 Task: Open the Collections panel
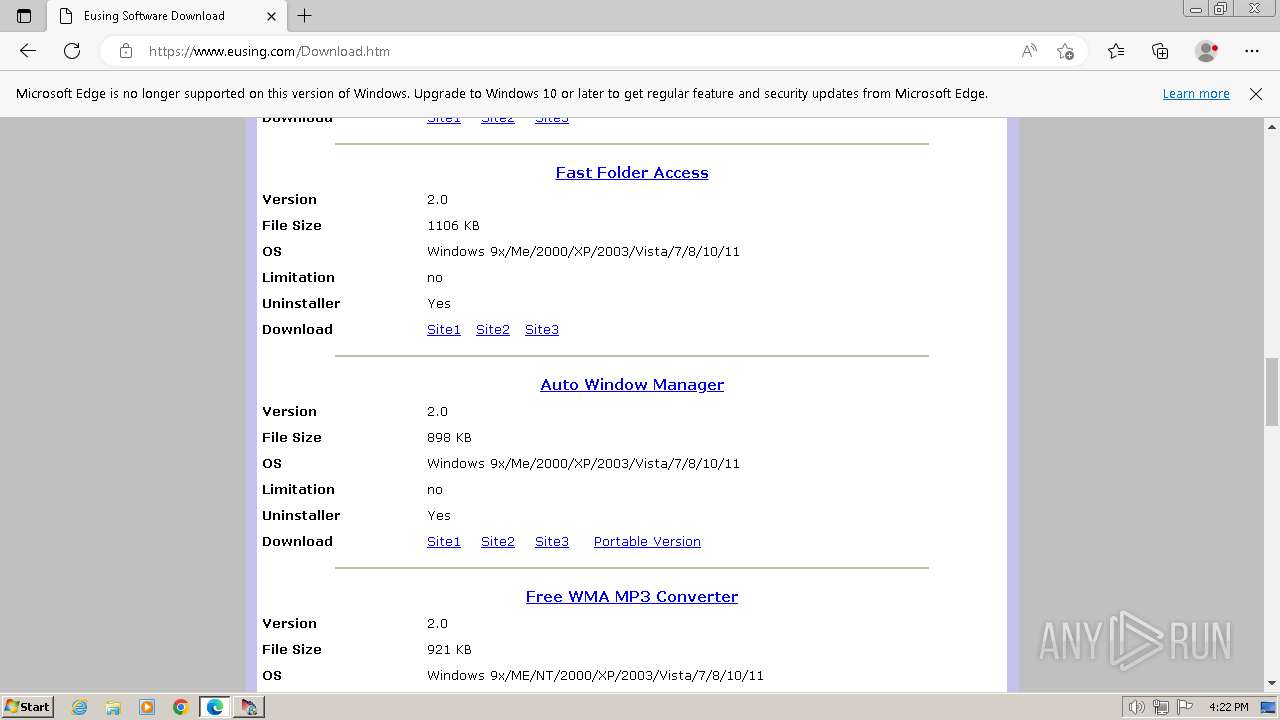coord(1160,51)
